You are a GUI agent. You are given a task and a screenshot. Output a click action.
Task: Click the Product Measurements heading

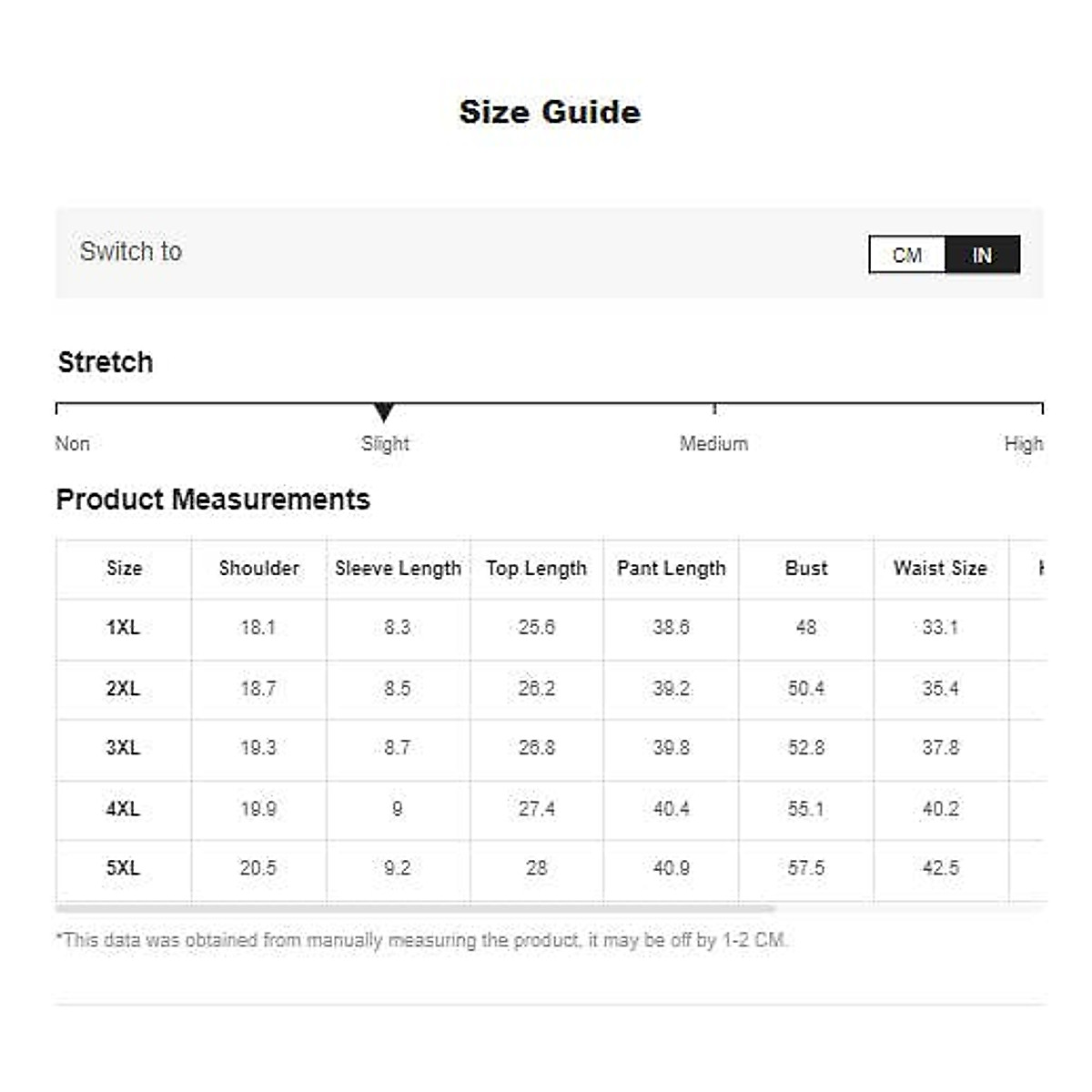(213, 500)
